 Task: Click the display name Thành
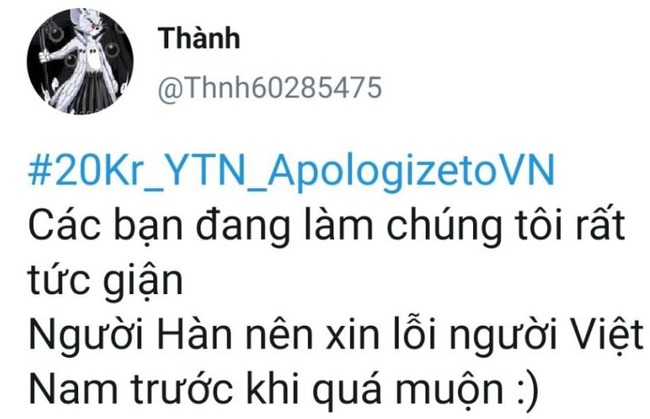199,37
